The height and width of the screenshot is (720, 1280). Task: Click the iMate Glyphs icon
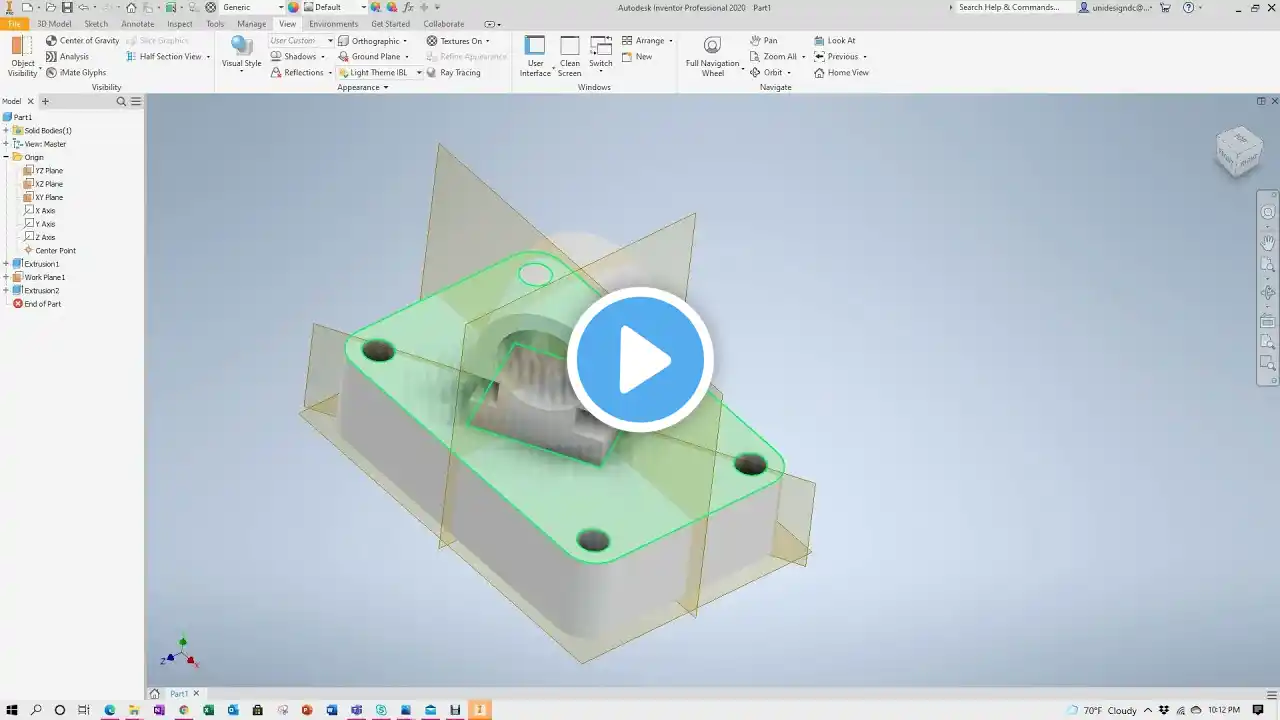click(x=52, y=73)
